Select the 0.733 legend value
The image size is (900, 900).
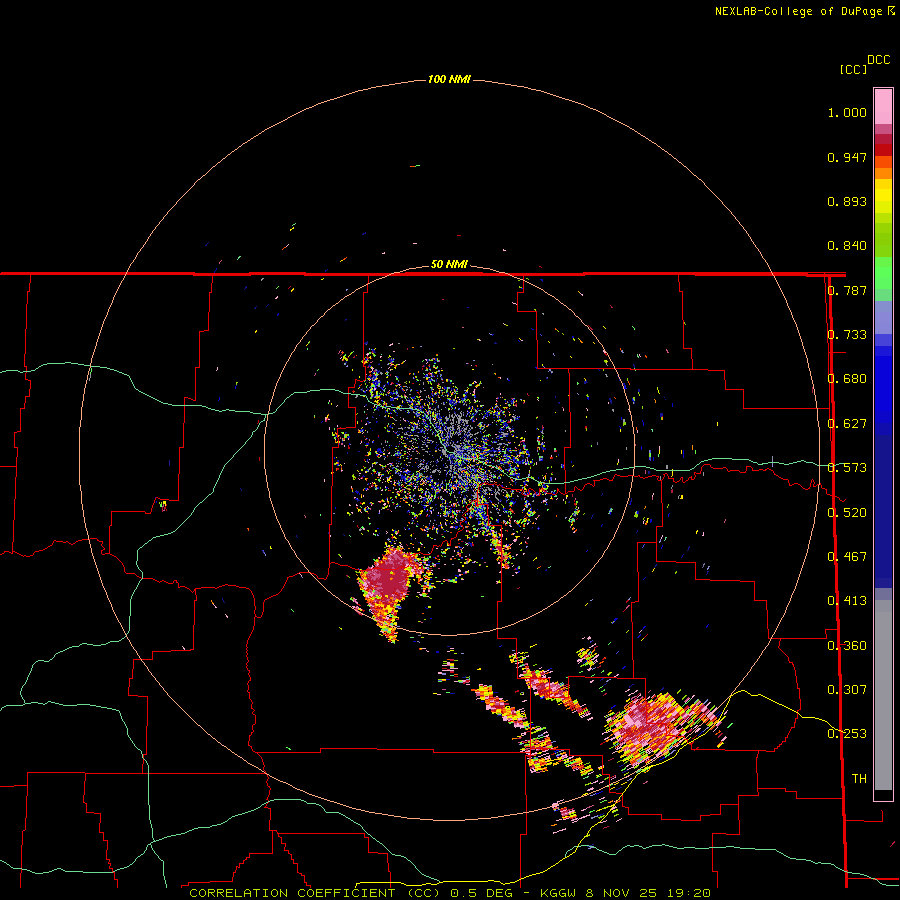847,335
